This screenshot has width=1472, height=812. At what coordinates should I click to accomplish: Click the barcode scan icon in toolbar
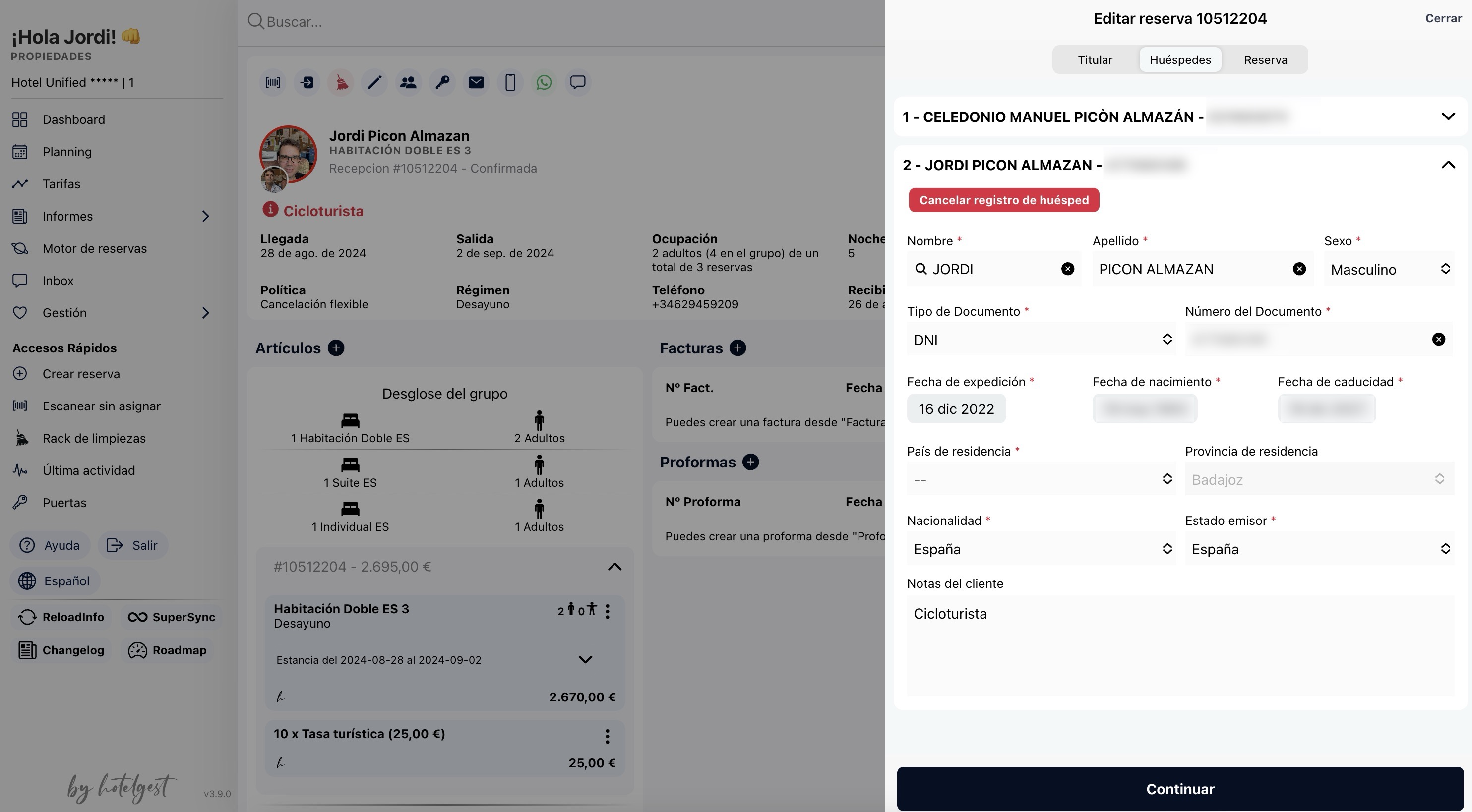(x=273, y=83)
